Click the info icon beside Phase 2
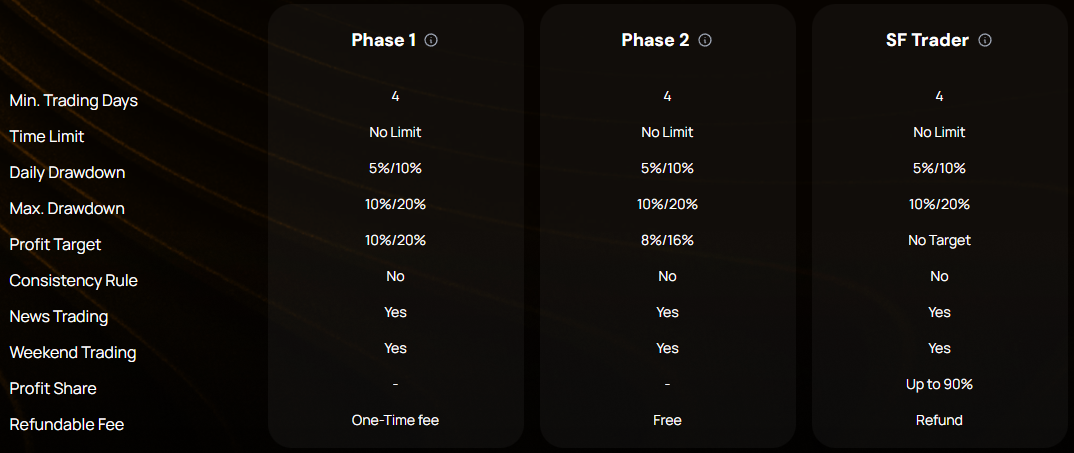This screenshot has width=1074, height=453. pyautogui.click(x=705, y=41)
